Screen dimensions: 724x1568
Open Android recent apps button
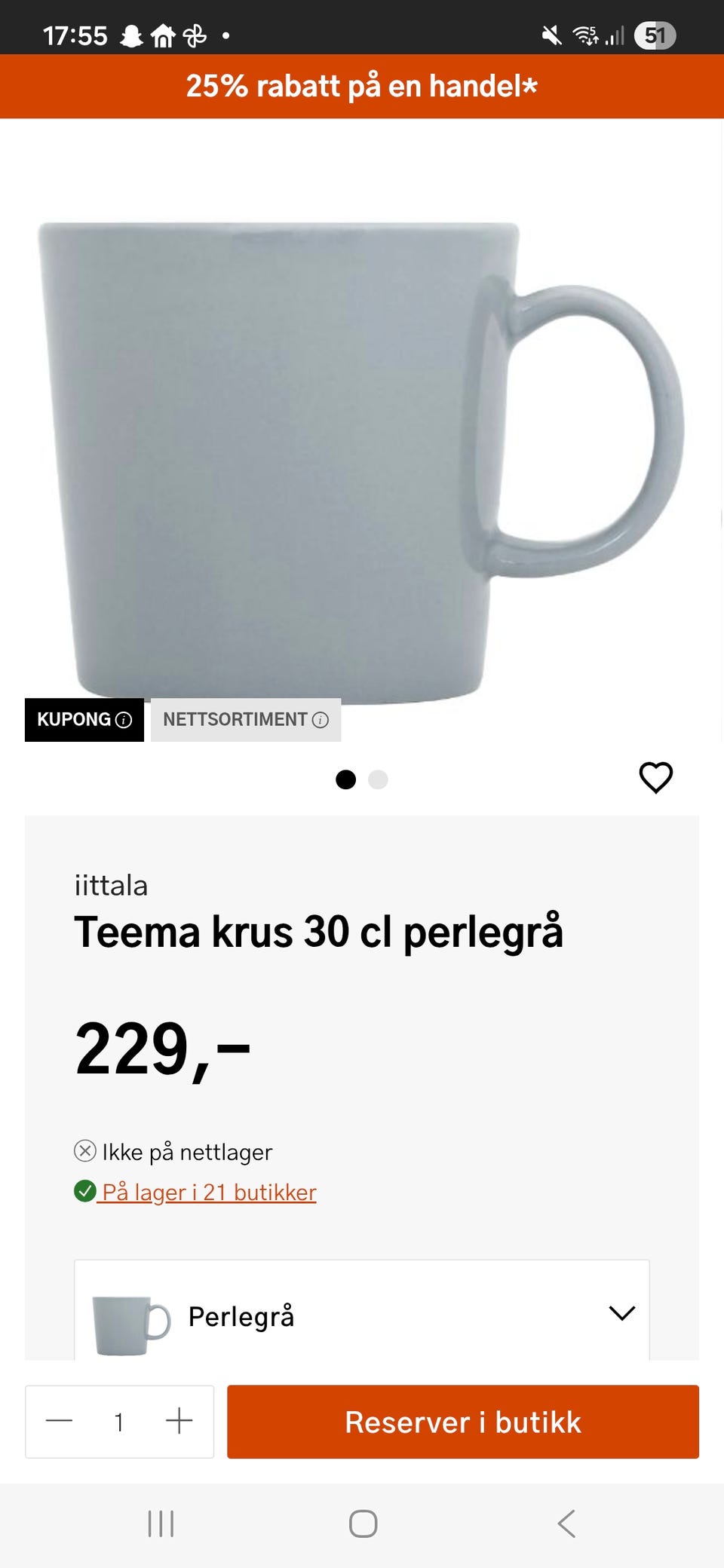(161, 1524)
